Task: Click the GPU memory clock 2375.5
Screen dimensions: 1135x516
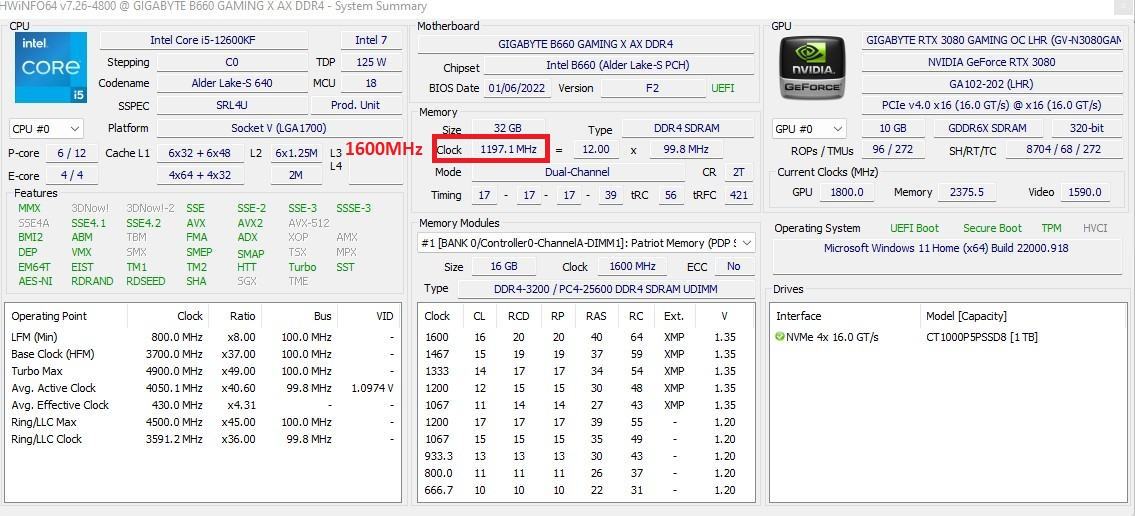Action: point(966,193)
